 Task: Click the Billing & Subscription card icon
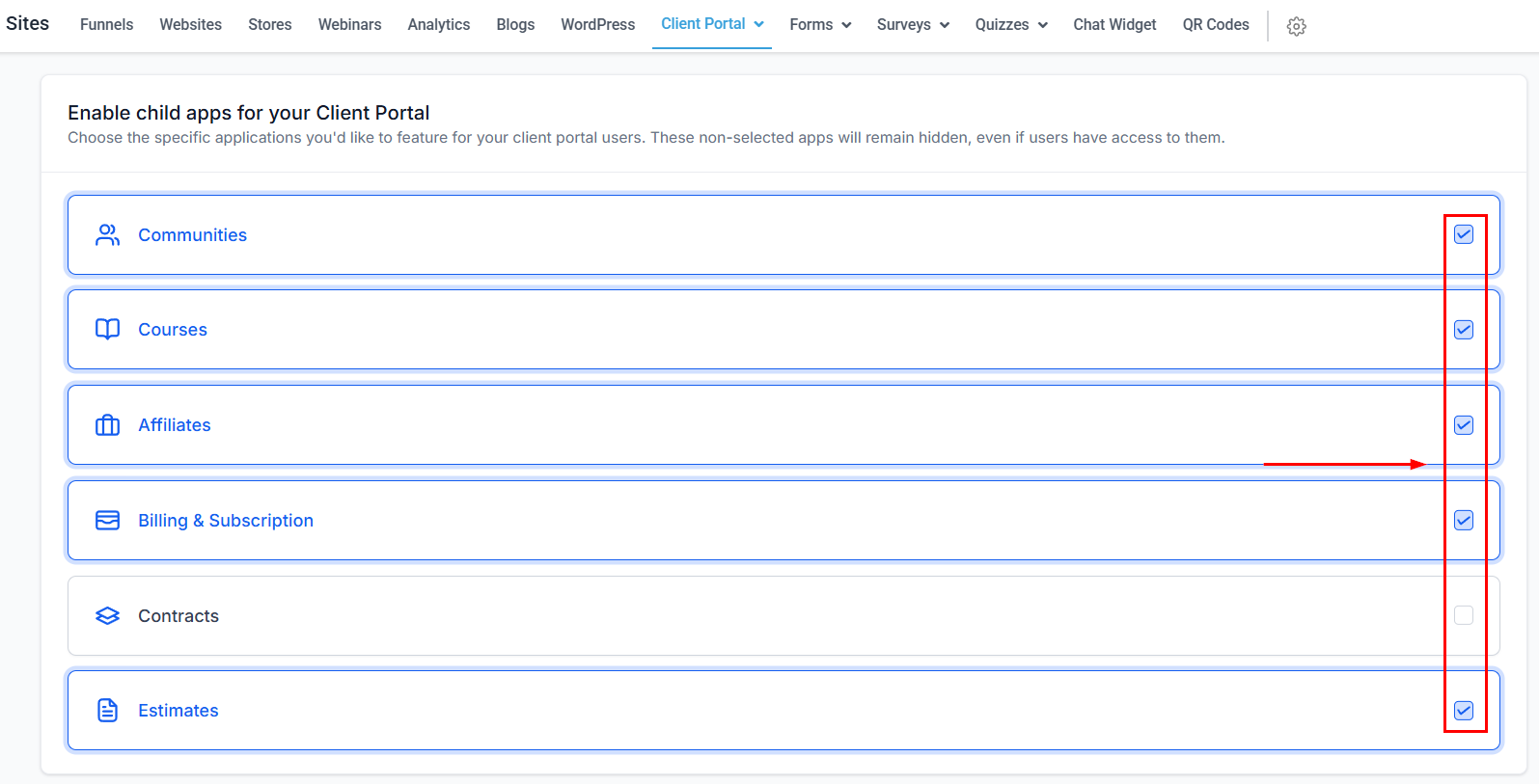click(x=107, y=521)
